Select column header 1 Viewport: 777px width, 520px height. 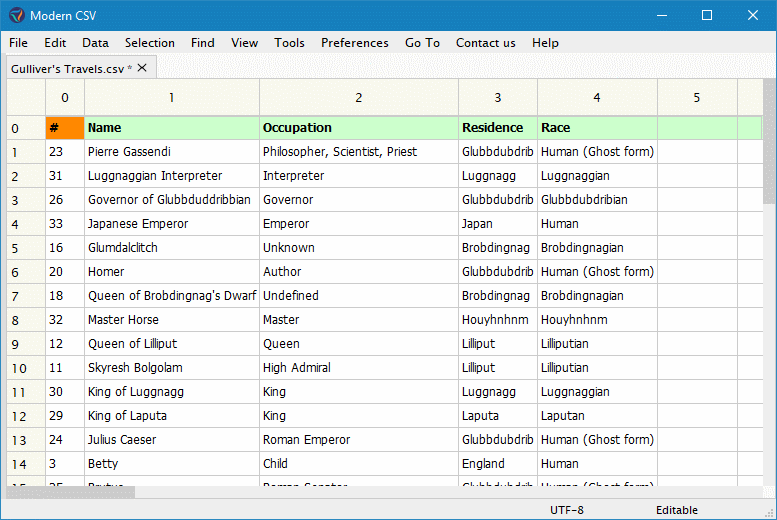(x=172, y=98)
